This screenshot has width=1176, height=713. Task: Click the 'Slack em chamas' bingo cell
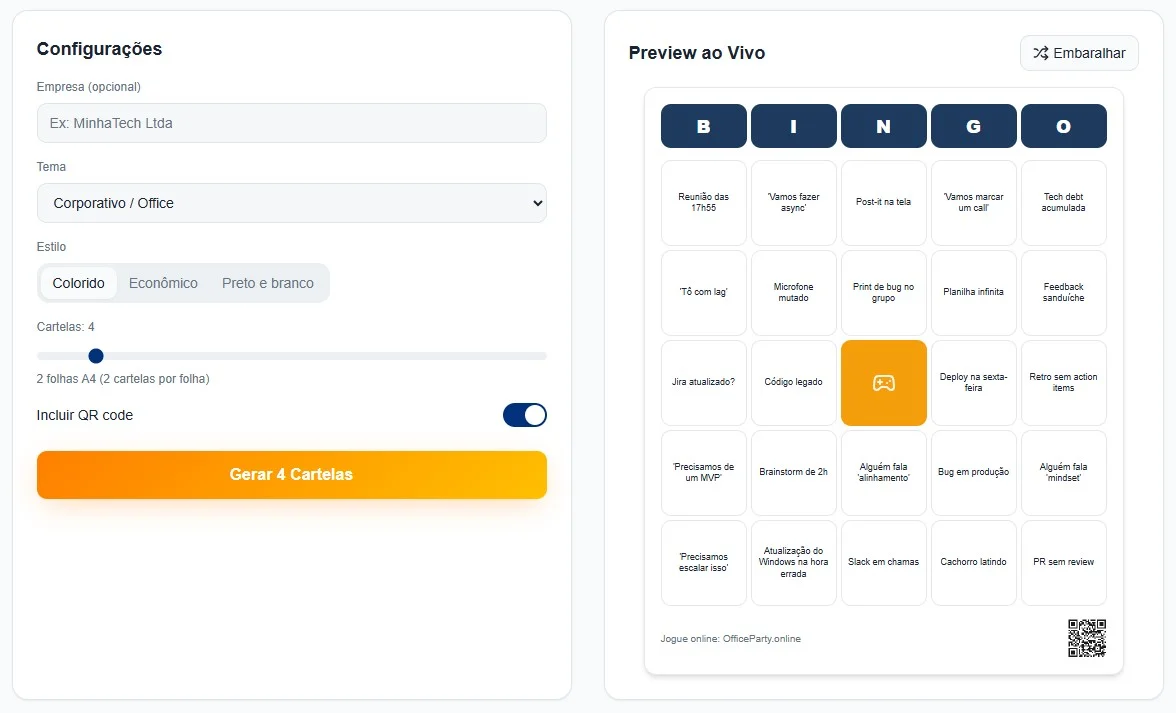[883, 563]
